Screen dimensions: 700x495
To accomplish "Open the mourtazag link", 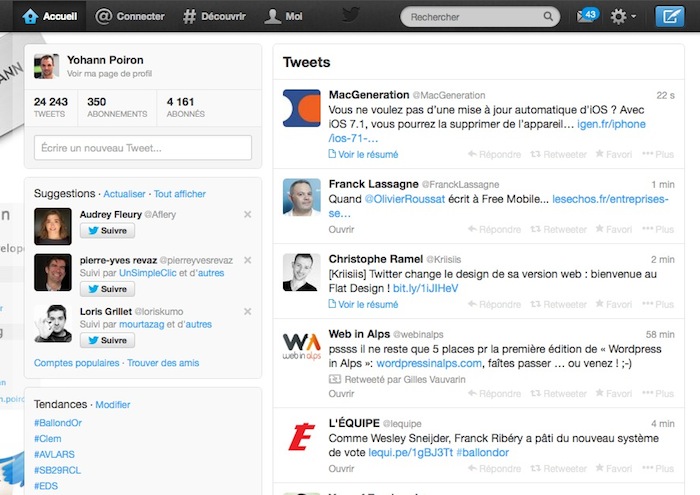I will click(142, 324).
